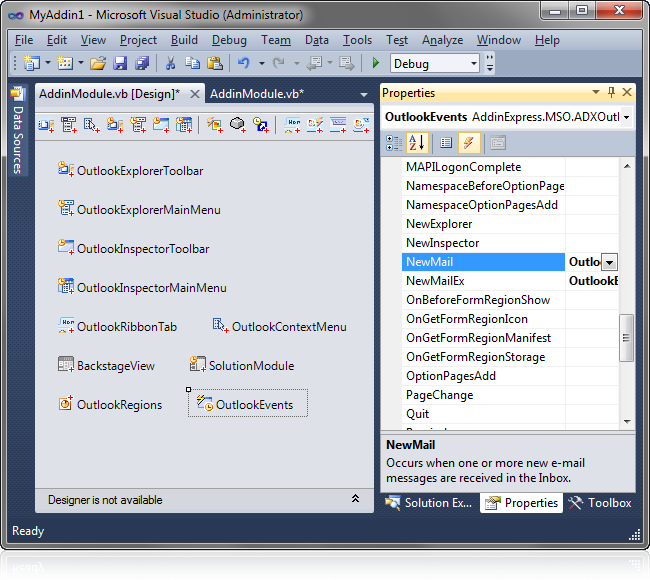Select the SolutionModule component
The height and width of the screenshot is (580, 650).
coord(242,365)
